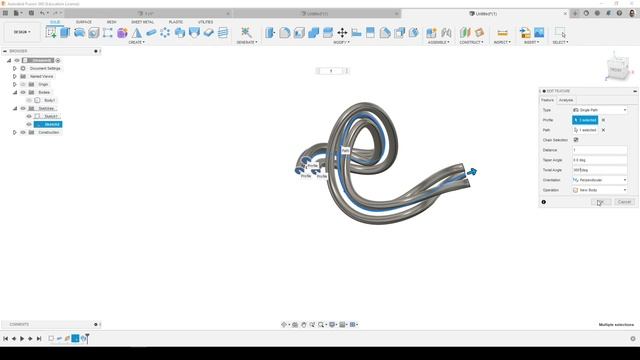
Task: Select the Revolve tool icon
Action: 79,33
